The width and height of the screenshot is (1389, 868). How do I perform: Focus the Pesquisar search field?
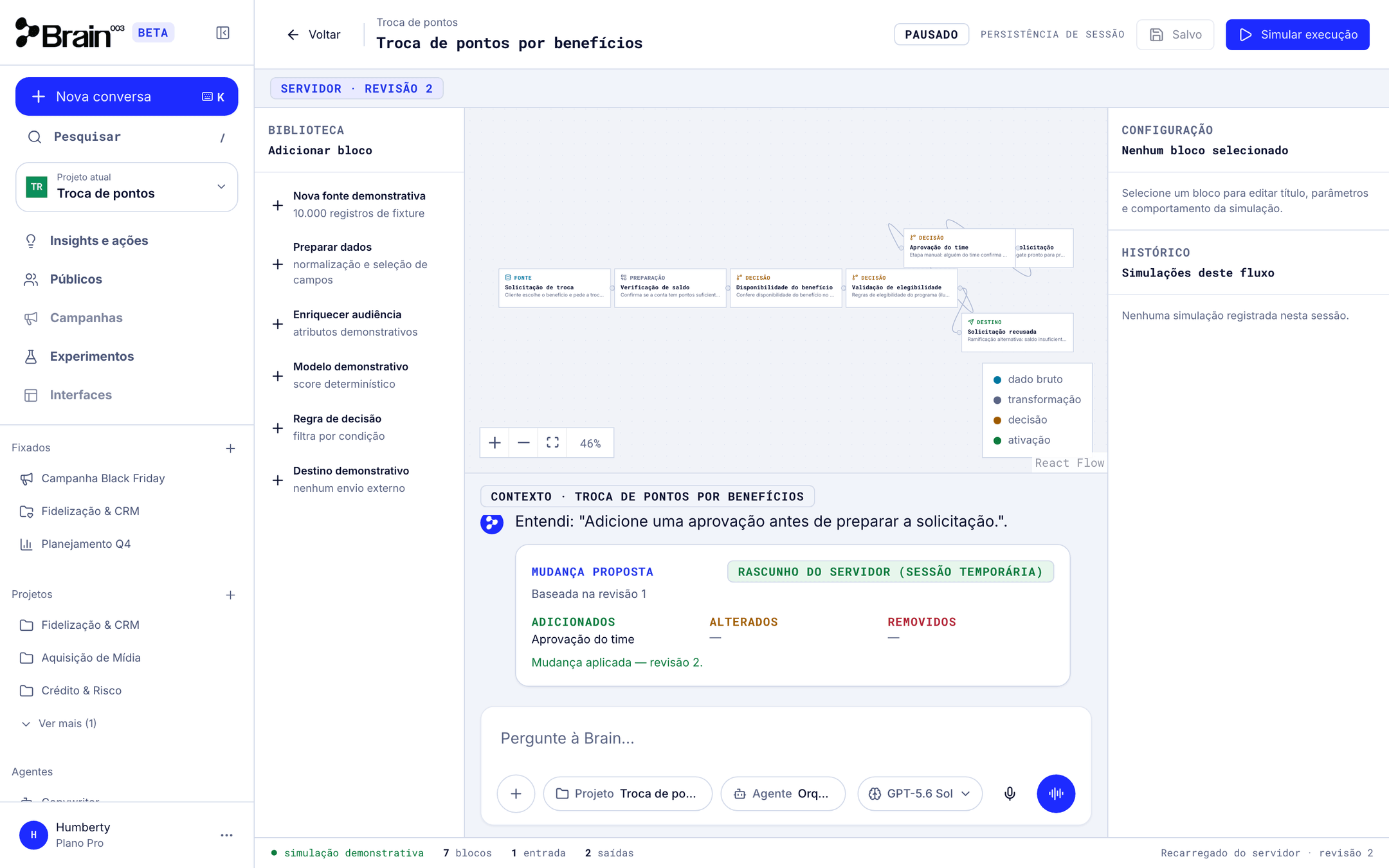pos(127,137)
